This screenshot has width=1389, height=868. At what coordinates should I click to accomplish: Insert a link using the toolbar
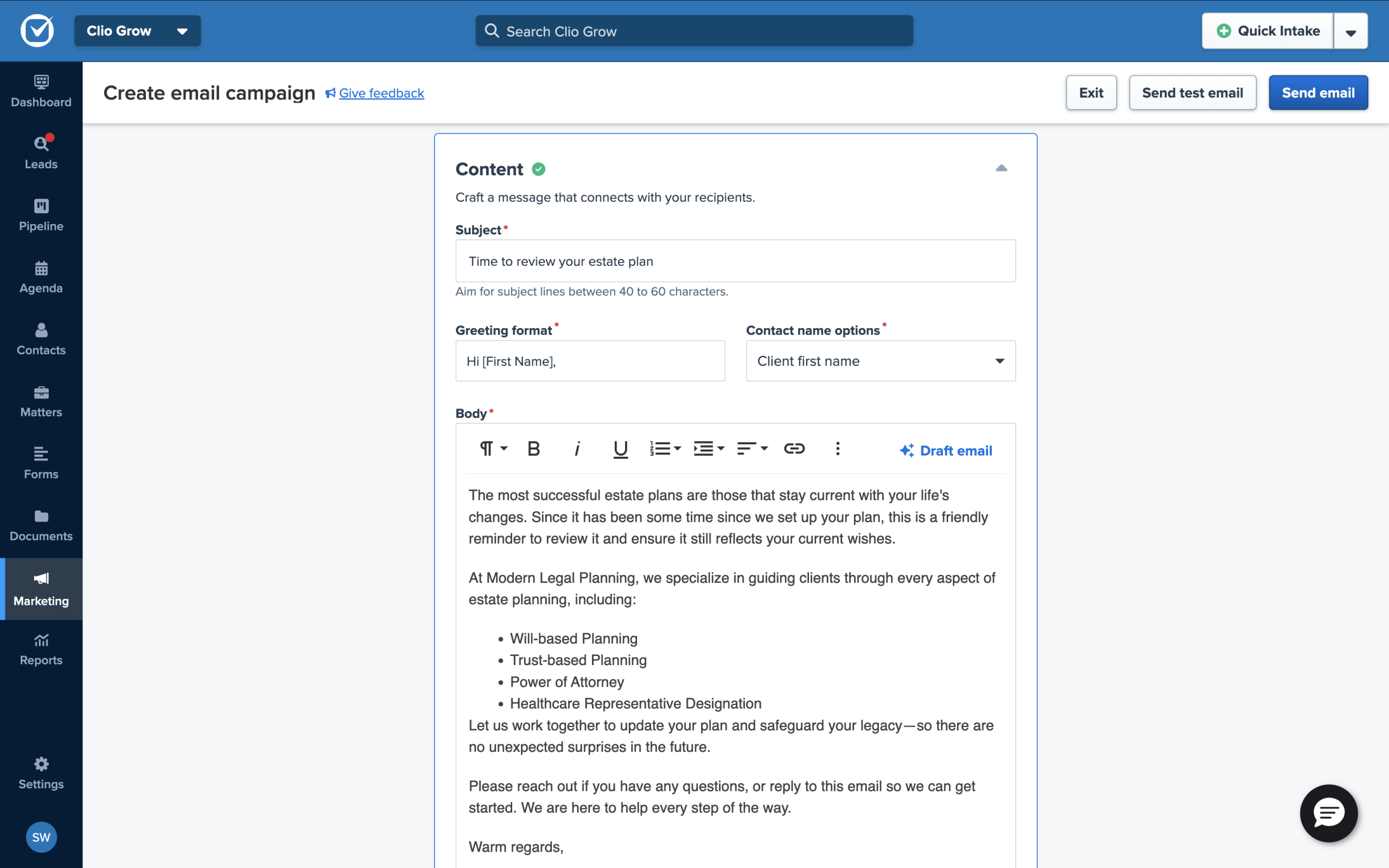point(794,449)
